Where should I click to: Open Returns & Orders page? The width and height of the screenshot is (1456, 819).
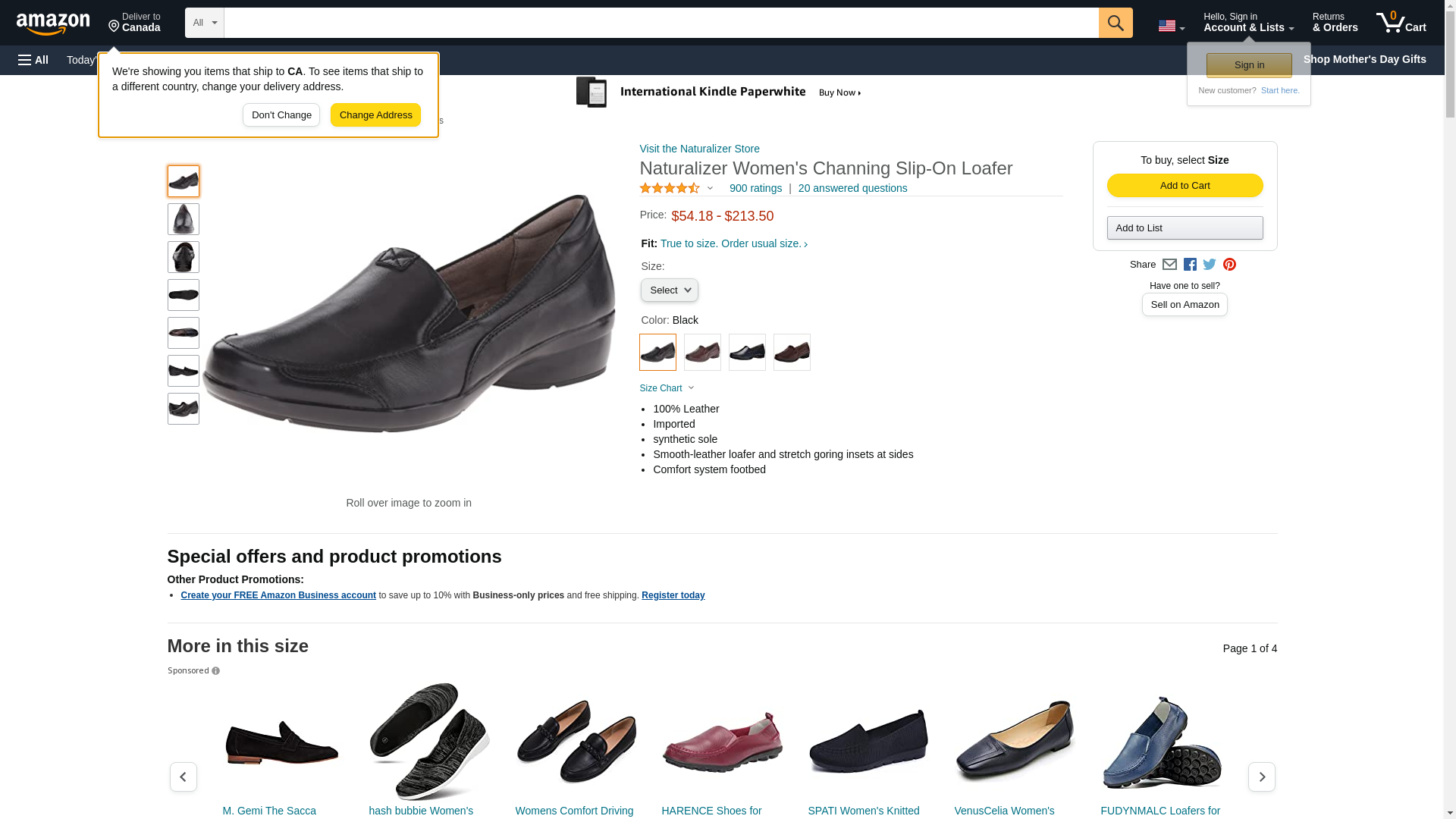click(x=1335, y=23)
